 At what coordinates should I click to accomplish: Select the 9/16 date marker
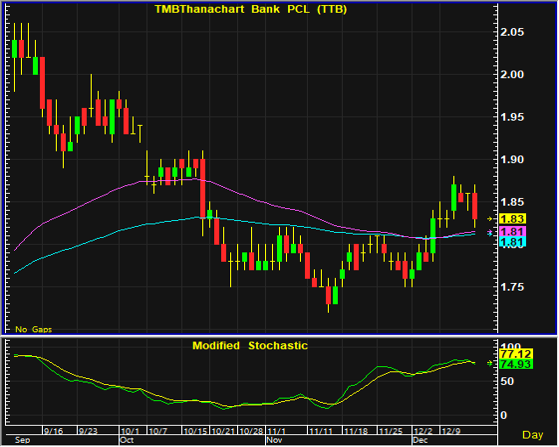point(53,431)
